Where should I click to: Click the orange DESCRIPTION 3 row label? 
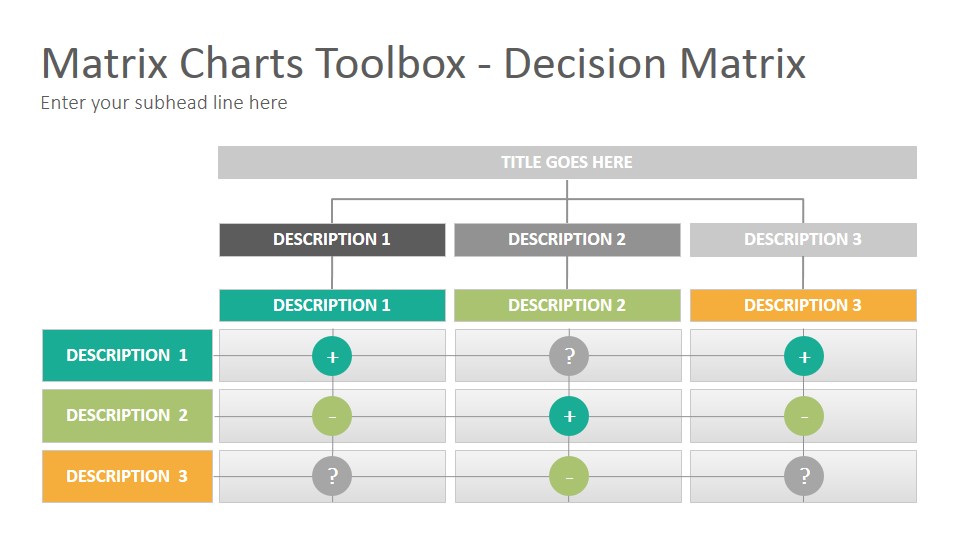click(127, 476)
